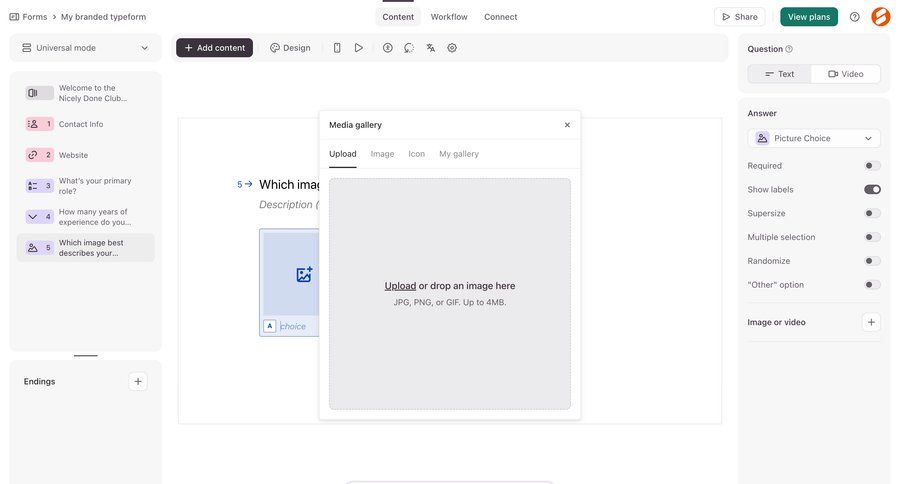900x484 pixels.
Task: Open the orange user avatar menu
Action: click(x=881, y=17)
